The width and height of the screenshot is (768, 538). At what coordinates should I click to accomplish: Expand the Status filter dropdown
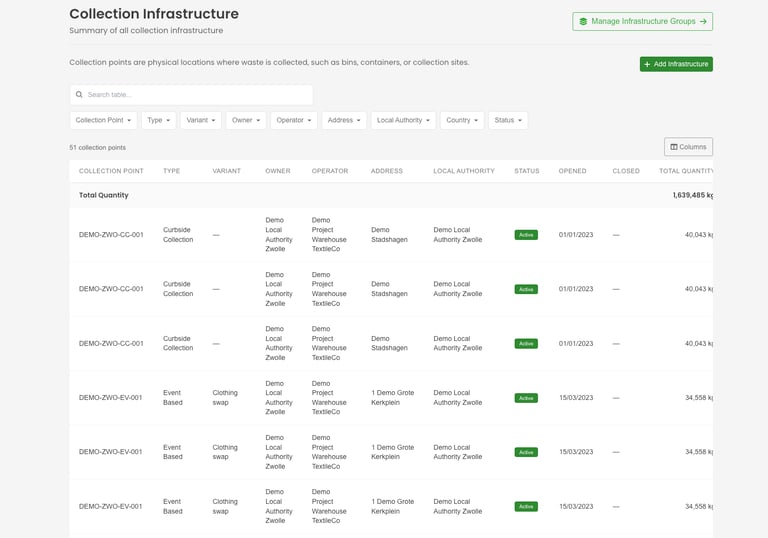(508, 120)
